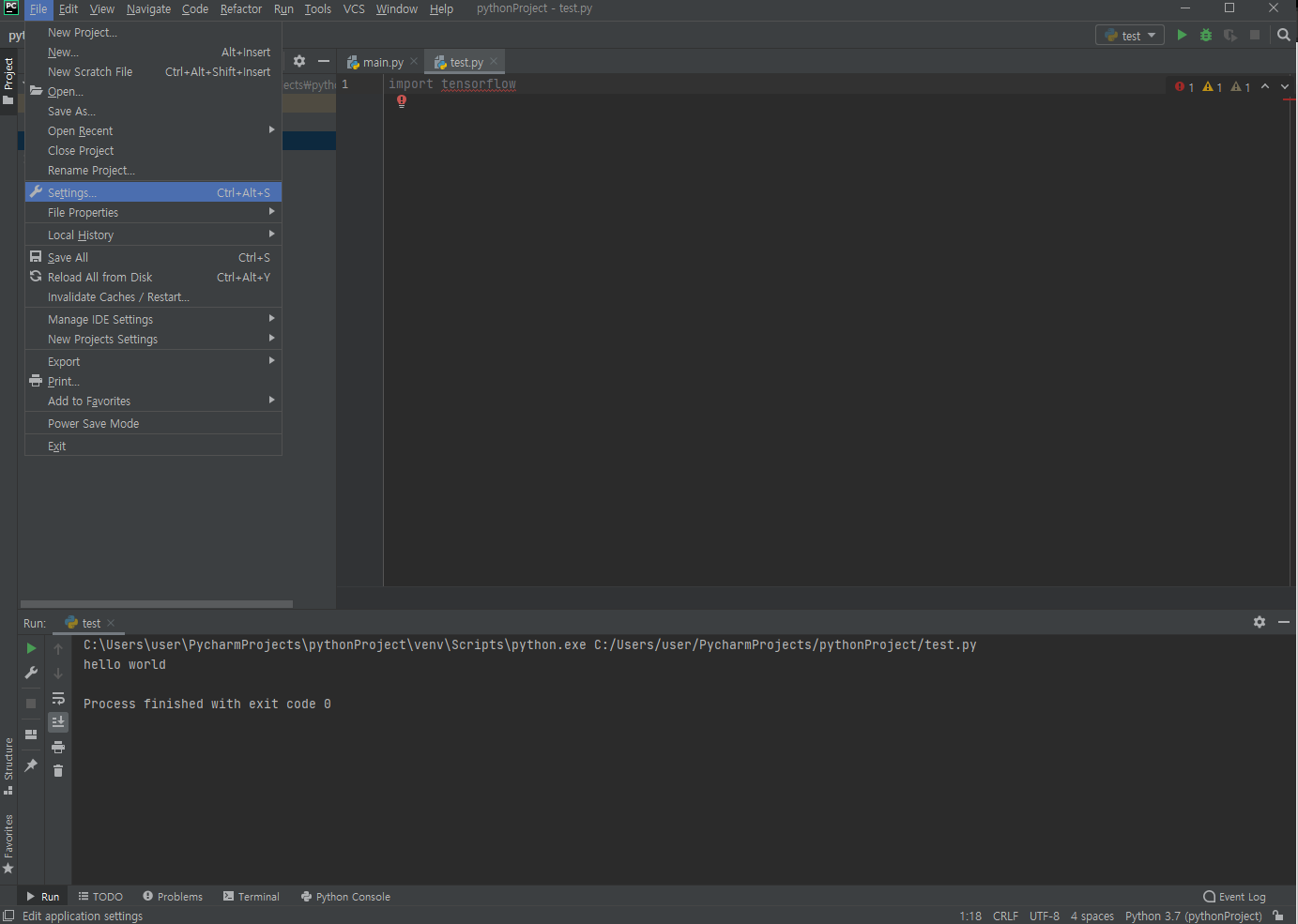Click up the stack trace arrow

tap(58, 648)
